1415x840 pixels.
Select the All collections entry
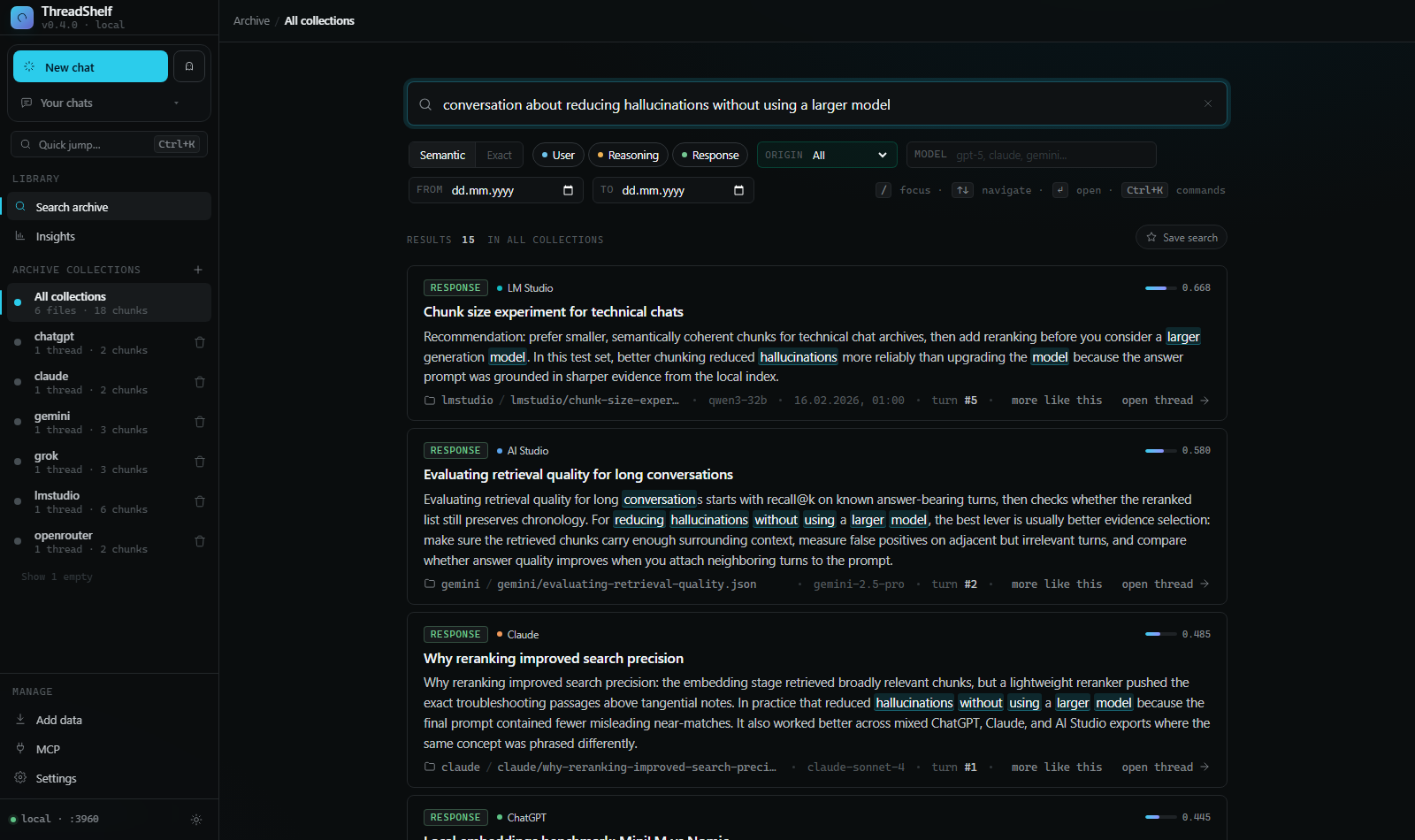click(x=110, y=302)
